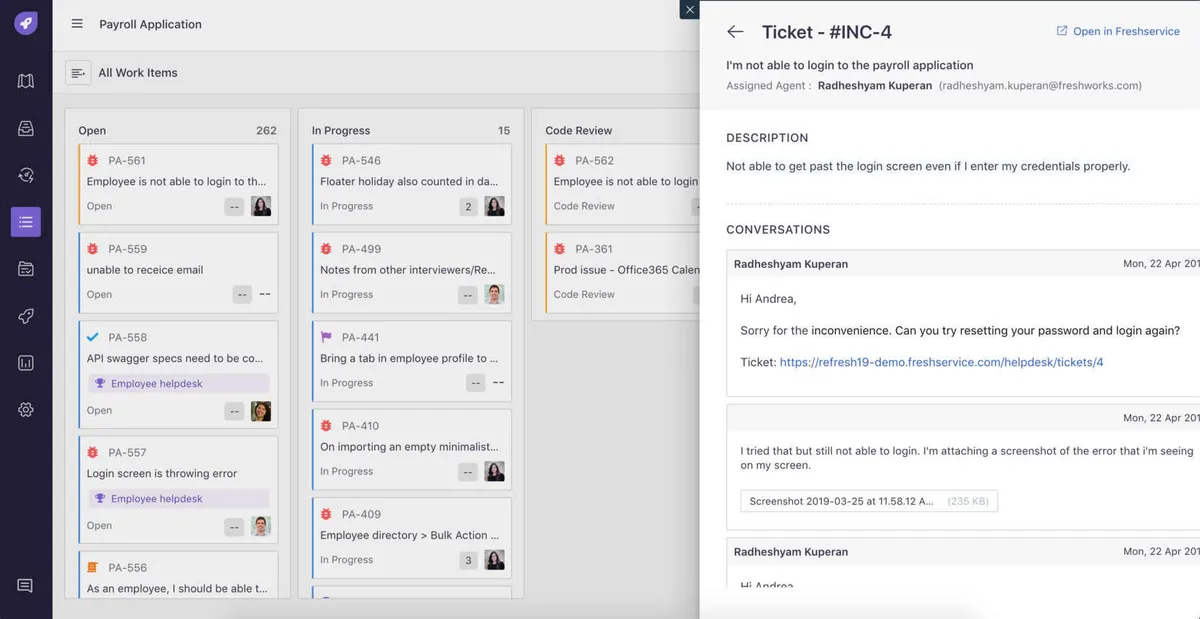Image resolution: width=1200 pixels, height=619 pixels.
Task: Open the sprint cycle icon in the sidebar
Action: click(26, 175)
